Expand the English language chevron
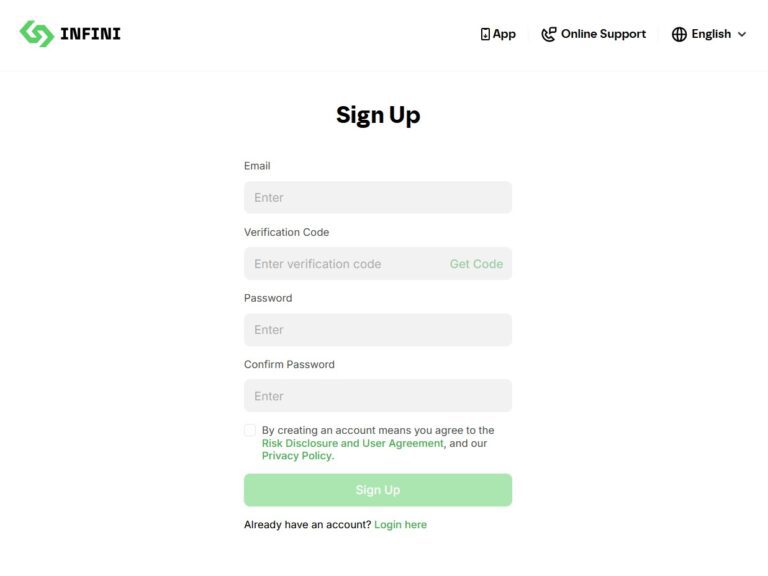Screen dimensions: 768x576 coord(742,34)
